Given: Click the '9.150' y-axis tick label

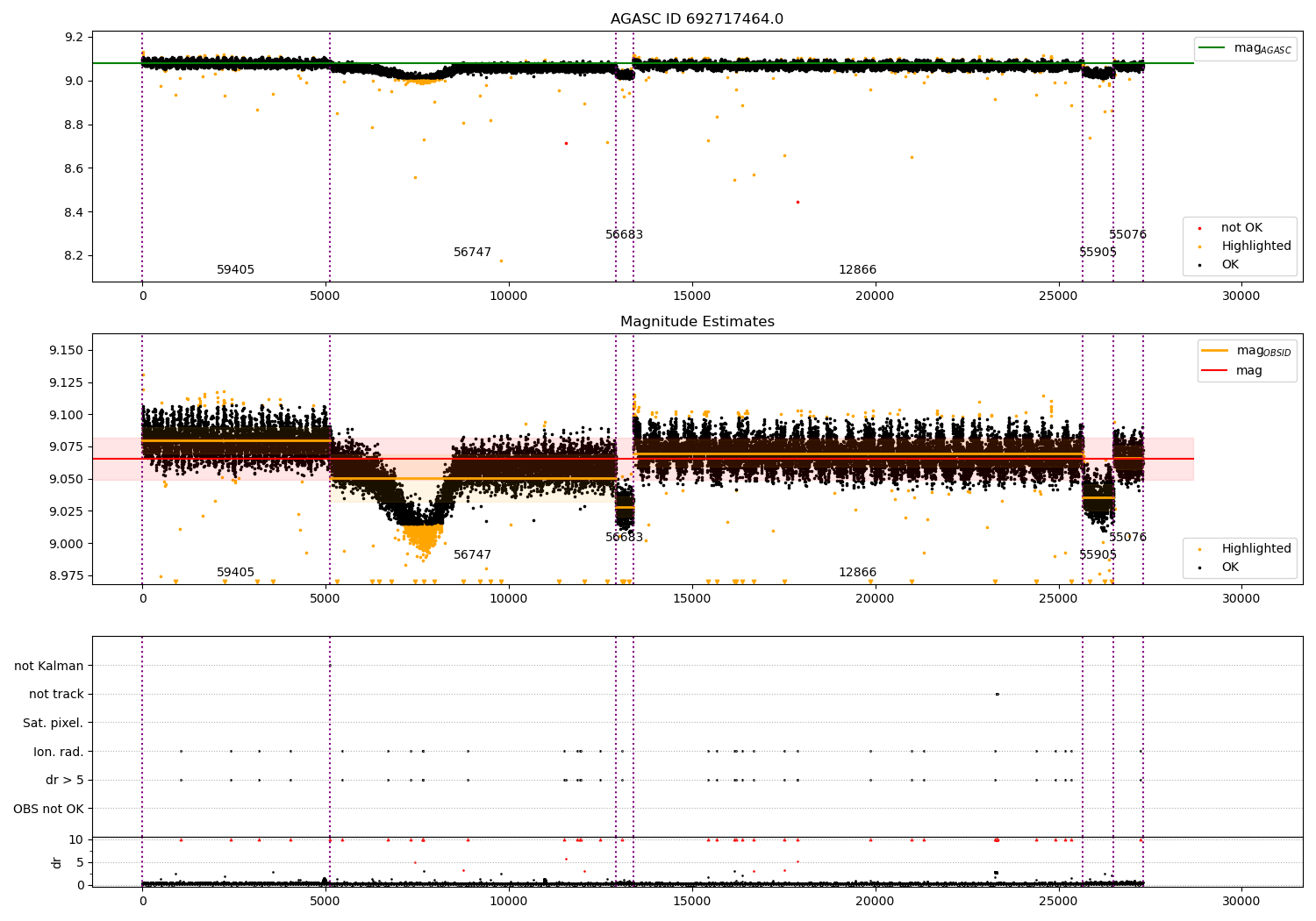Looking at the screenshot, I should coord(68,351).
